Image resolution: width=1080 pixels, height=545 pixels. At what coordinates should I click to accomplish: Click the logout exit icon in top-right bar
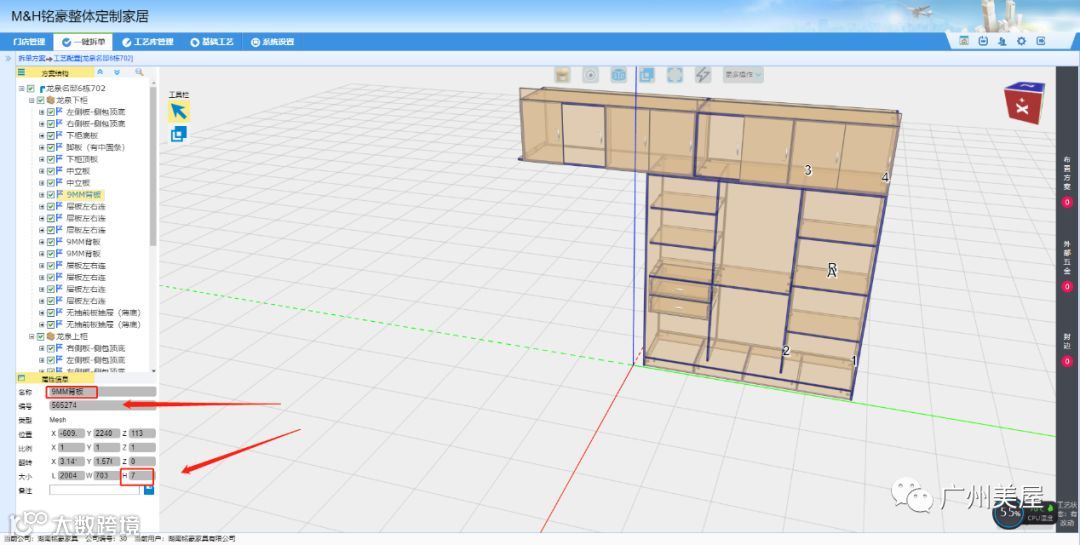(x=1041, y=41)
